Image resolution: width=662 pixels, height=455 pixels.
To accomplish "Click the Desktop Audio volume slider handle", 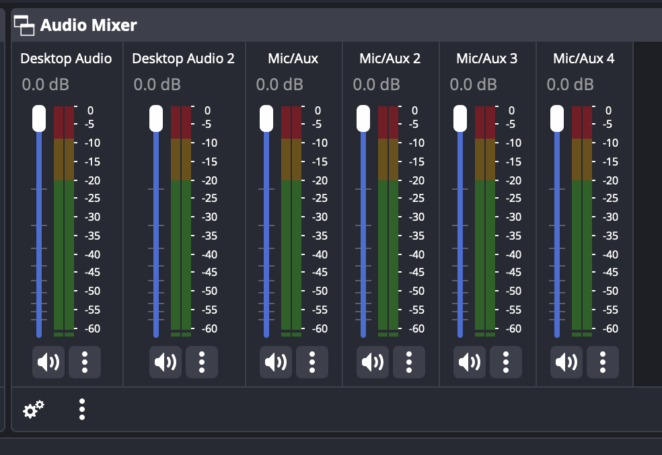I will pos(39,119).
